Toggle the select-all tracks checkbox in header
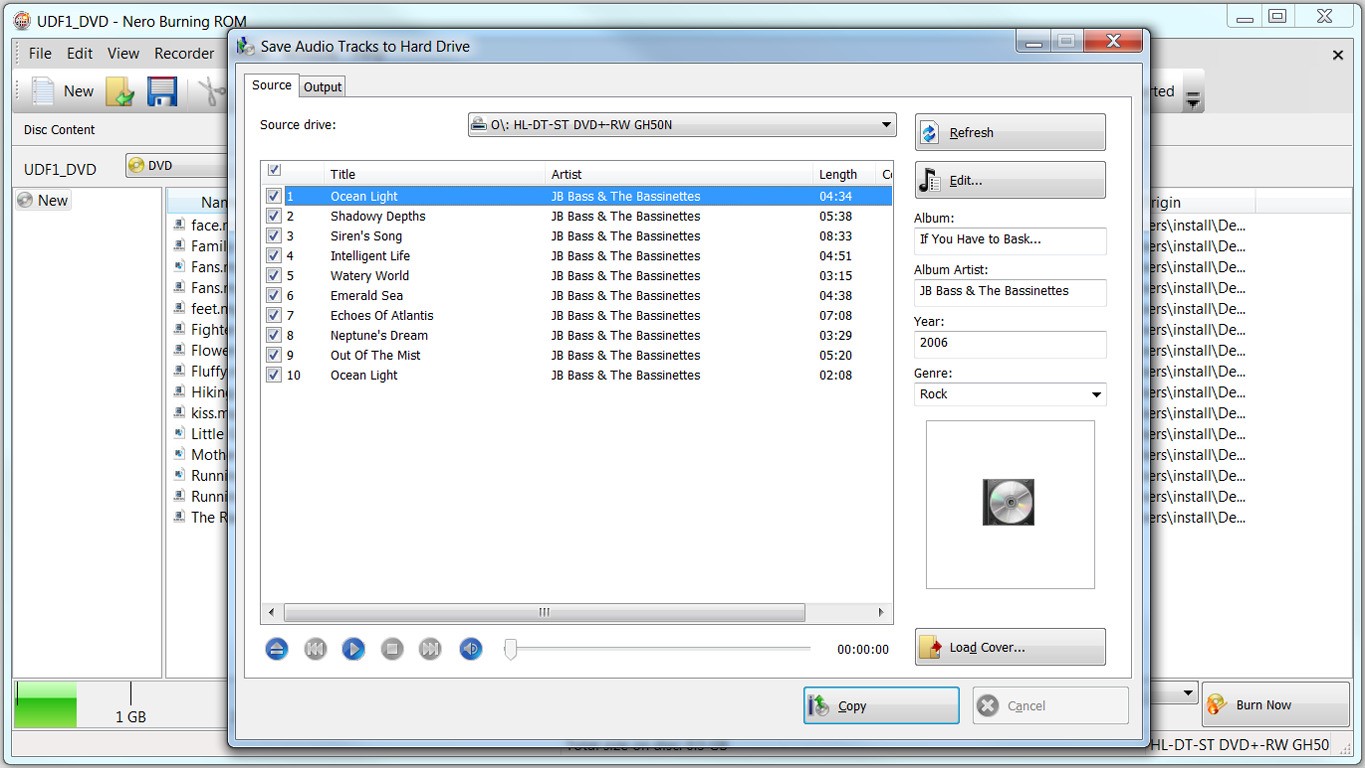Viewport: 1365px width, 768px height. click(273, 169)
